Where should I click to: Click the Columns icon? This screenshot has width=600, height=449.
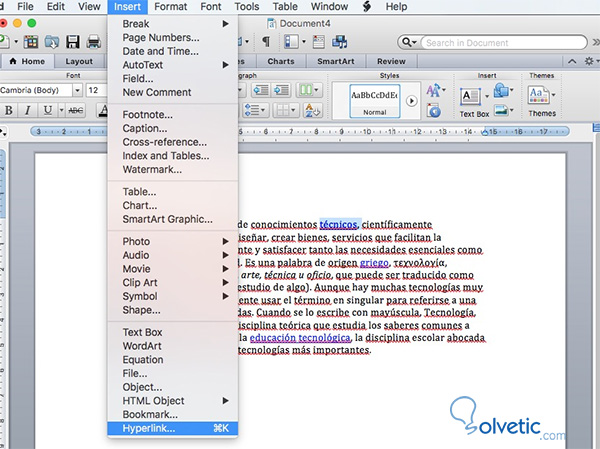click(306, 90)
